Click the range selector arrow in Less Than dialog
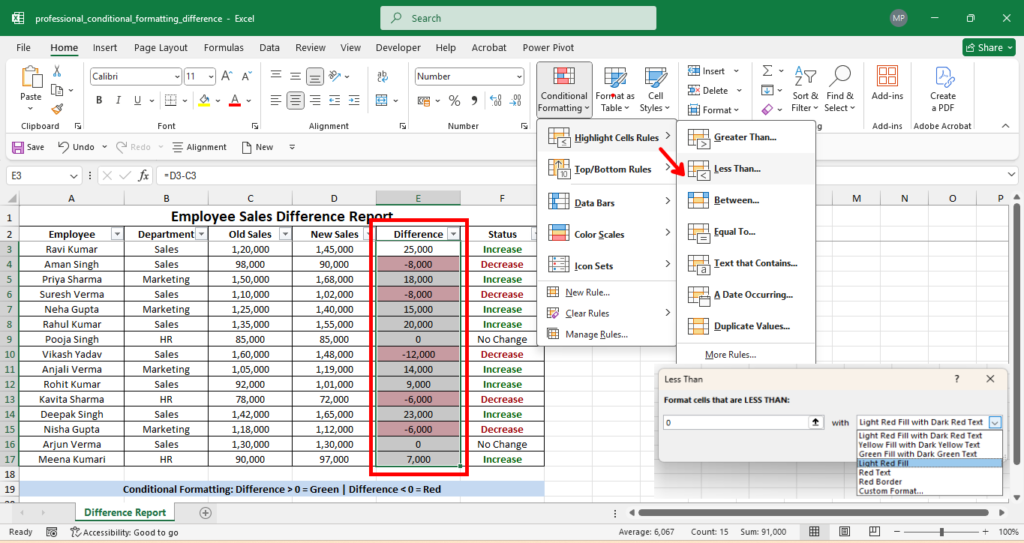This screenshot has width=1024, height=543. [x=815, y=422]
